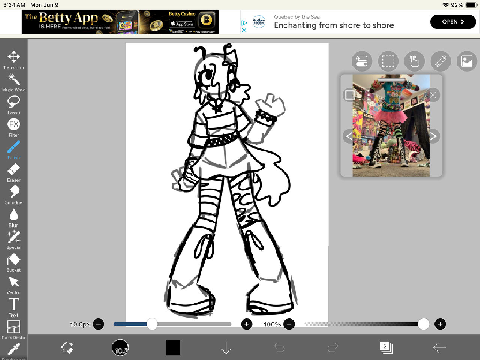Open the brush settings circle

coord(120,348)
